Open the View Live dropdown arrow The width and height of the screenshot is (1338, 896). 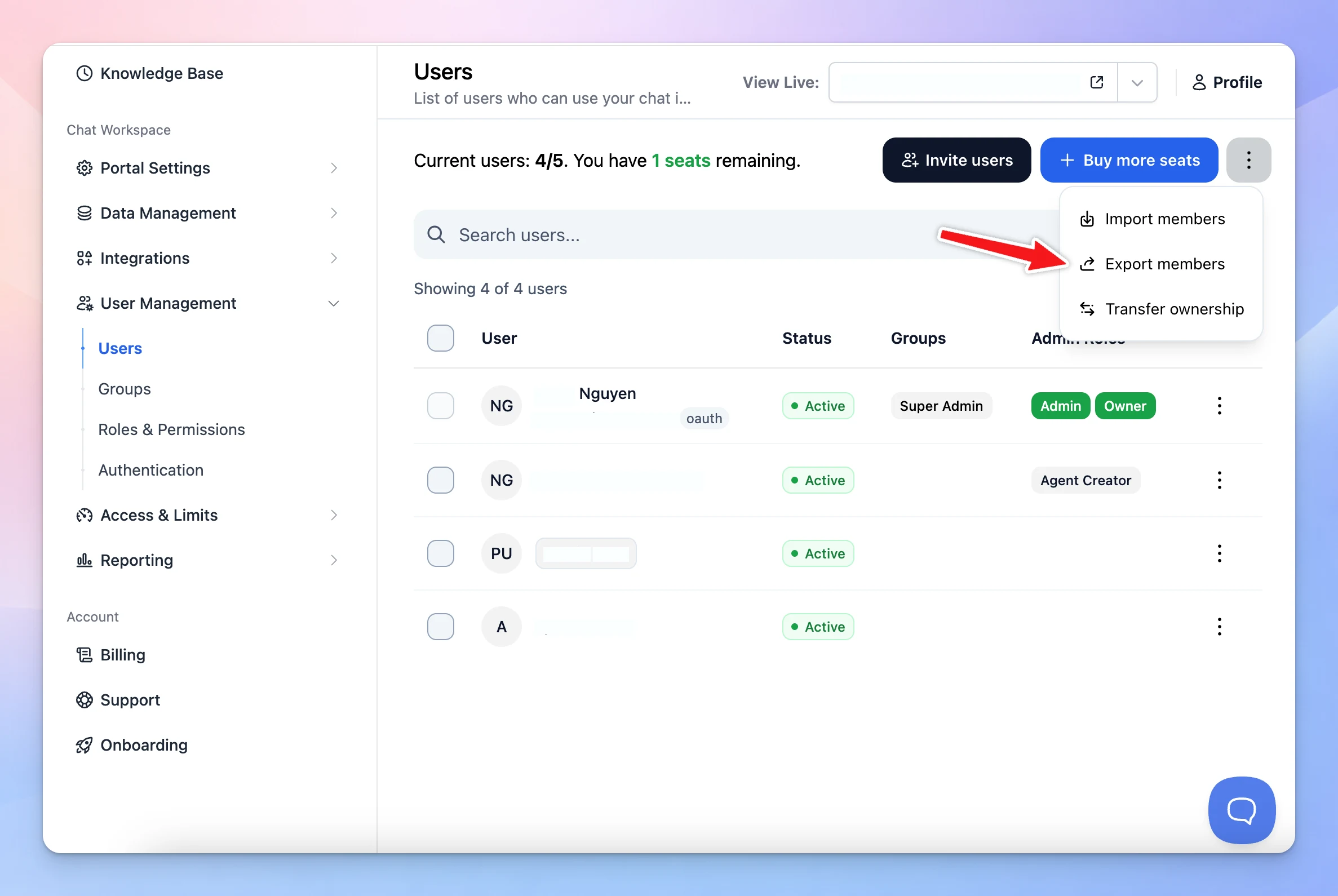coord(1137,82)
